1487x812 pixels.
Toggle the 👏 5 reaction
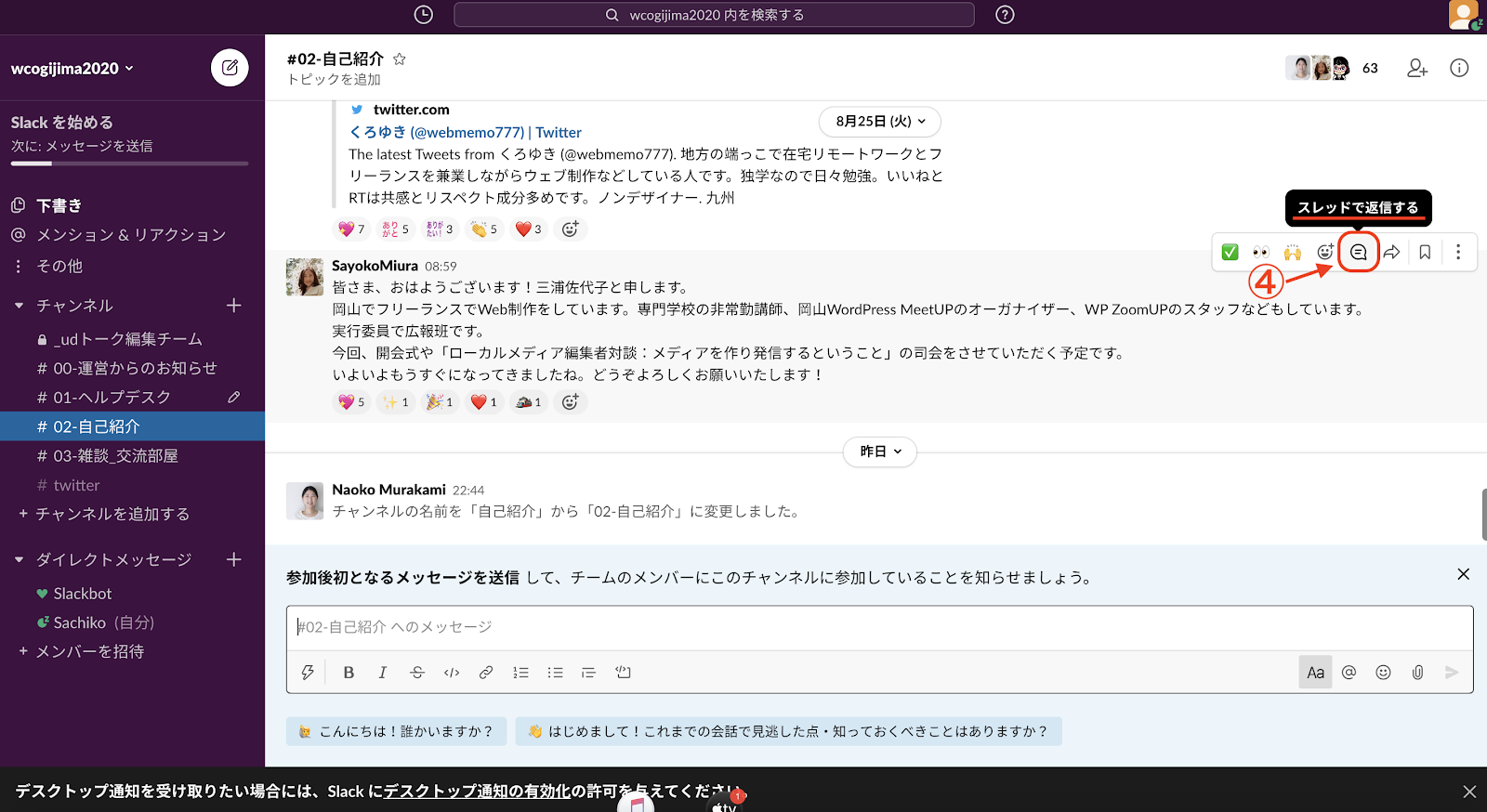coord(484,229)
